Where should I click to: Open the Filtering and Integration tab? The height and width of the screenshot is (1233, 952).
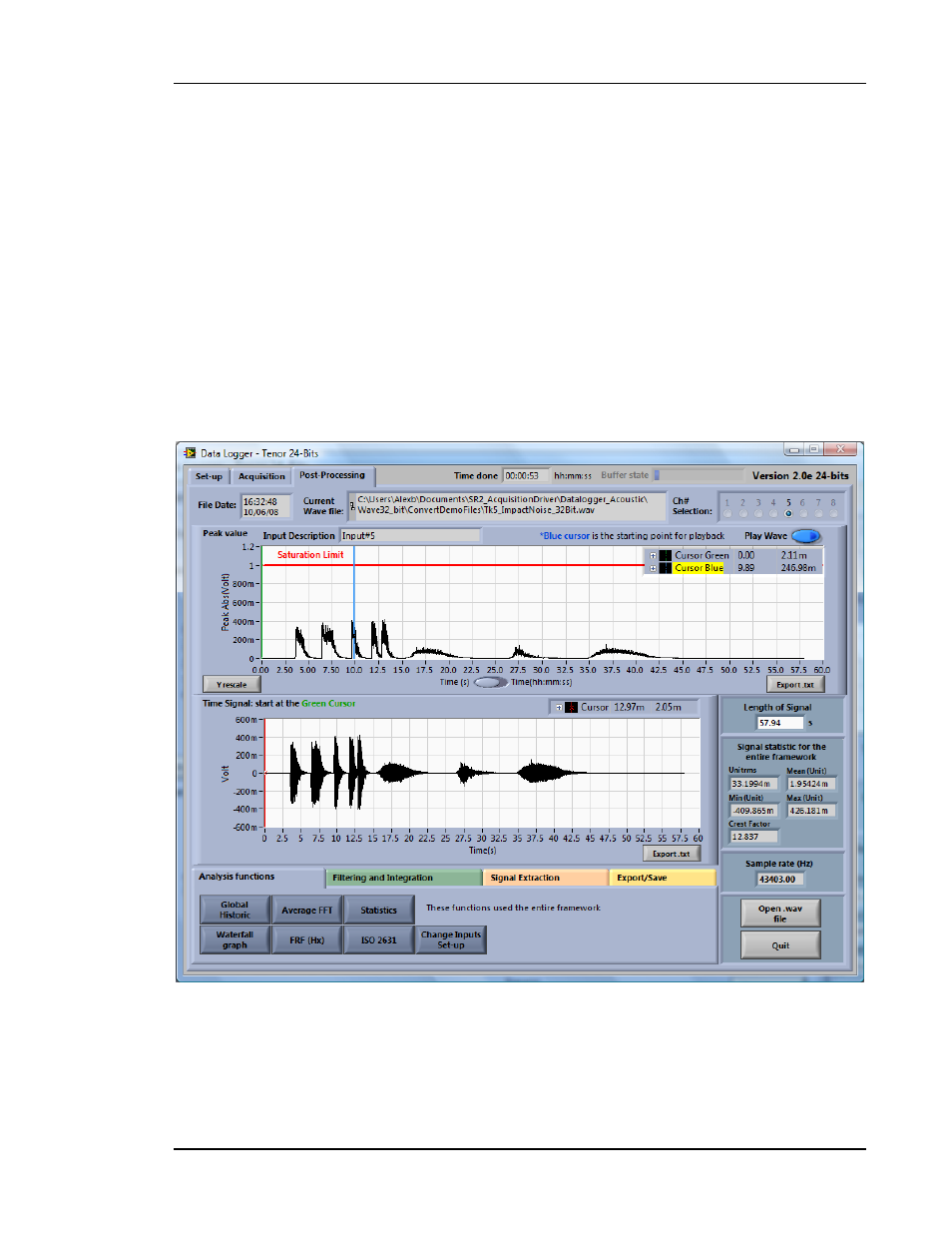(x=404, y=878)
